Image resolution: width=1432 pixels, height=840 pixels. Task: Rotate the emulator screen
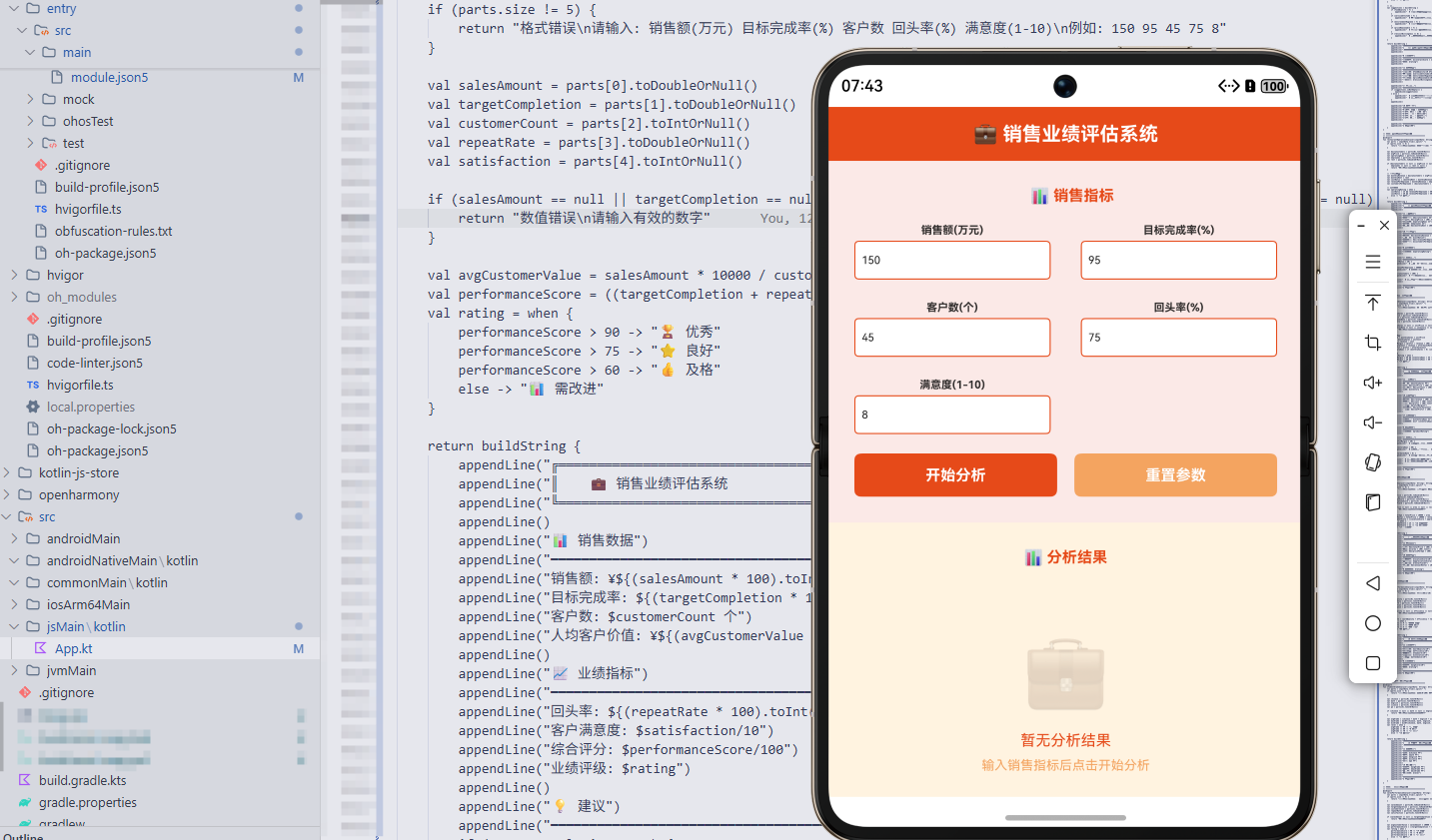point(1372,462)
